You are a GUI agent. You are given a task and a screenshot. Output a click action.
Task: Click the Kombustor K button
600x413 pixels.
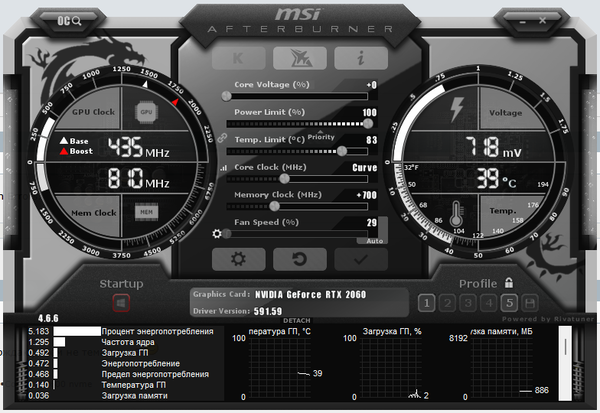[238, 58]
